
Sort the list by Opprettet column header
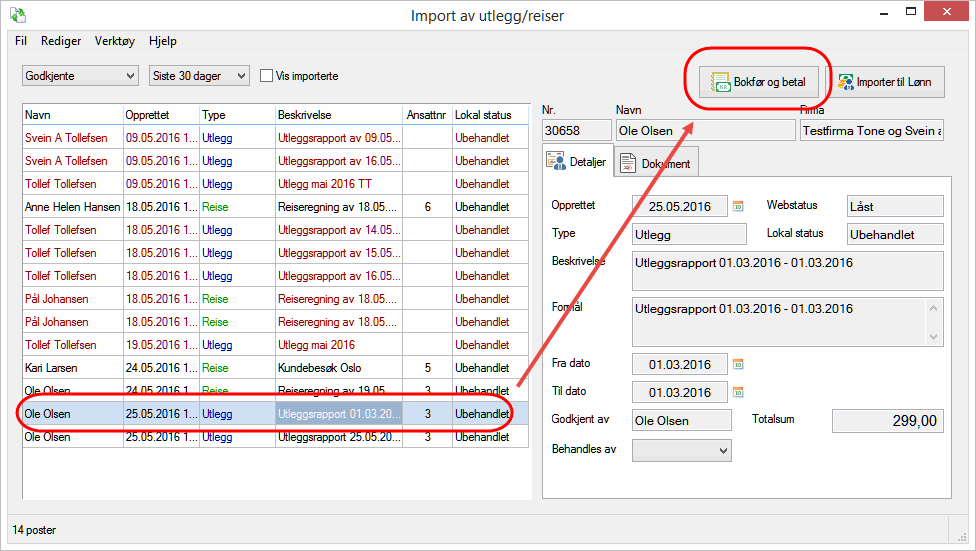tap(160, 115)
